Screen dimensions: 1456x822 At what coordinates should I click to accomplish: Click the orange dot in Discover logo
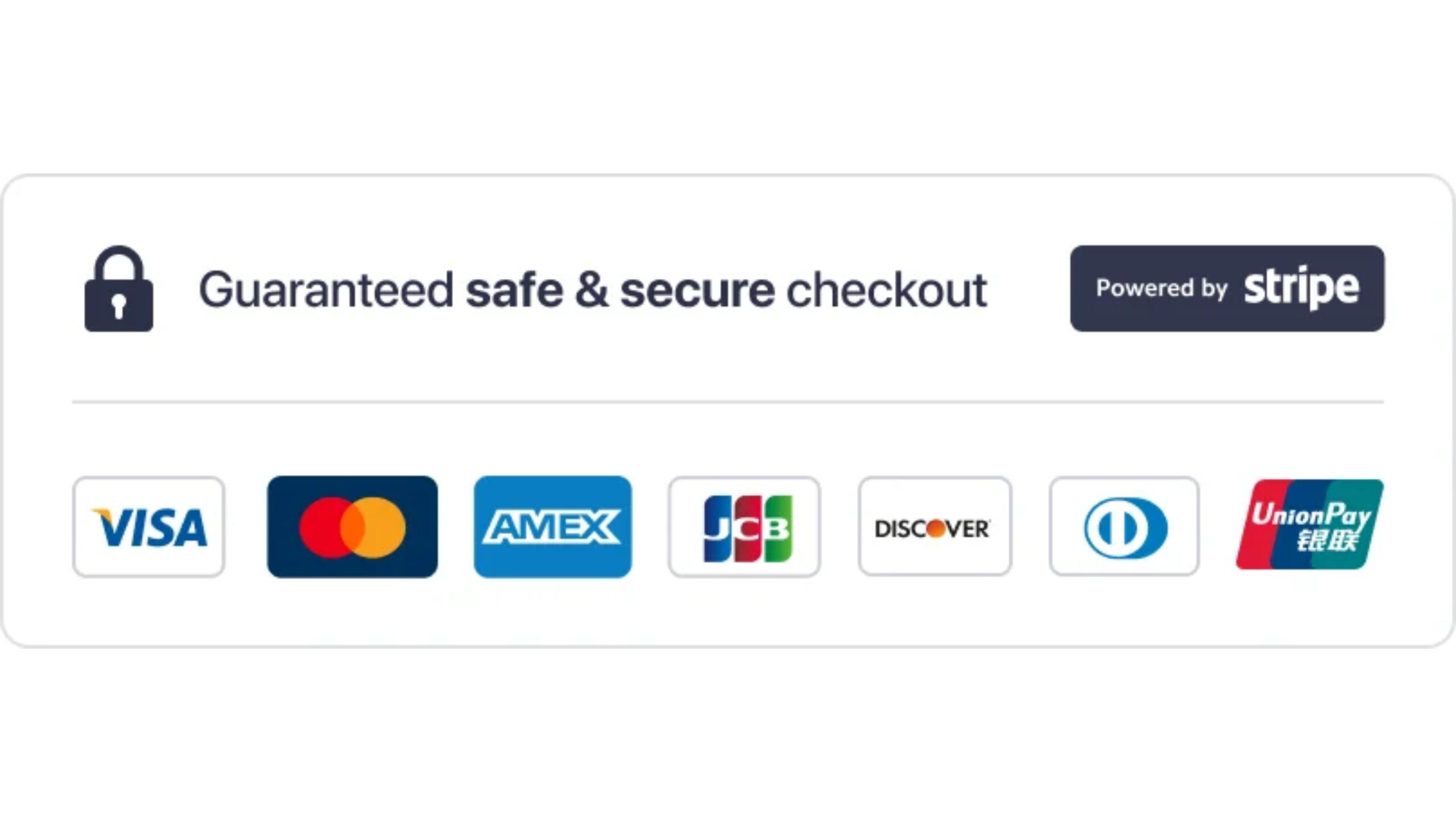(x=936, y=529)
